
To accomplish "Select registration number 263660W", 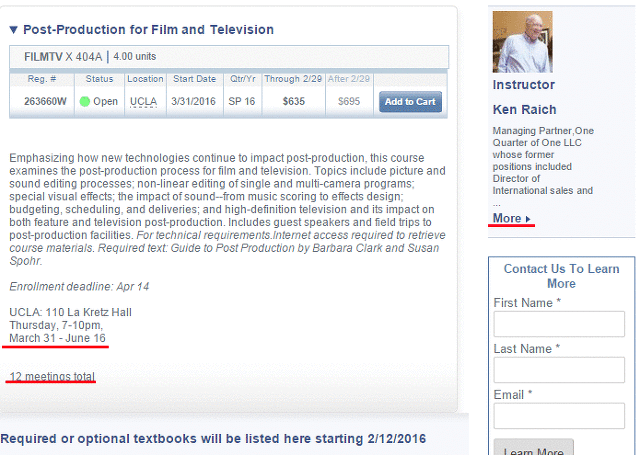I will [x=45, y=101].
